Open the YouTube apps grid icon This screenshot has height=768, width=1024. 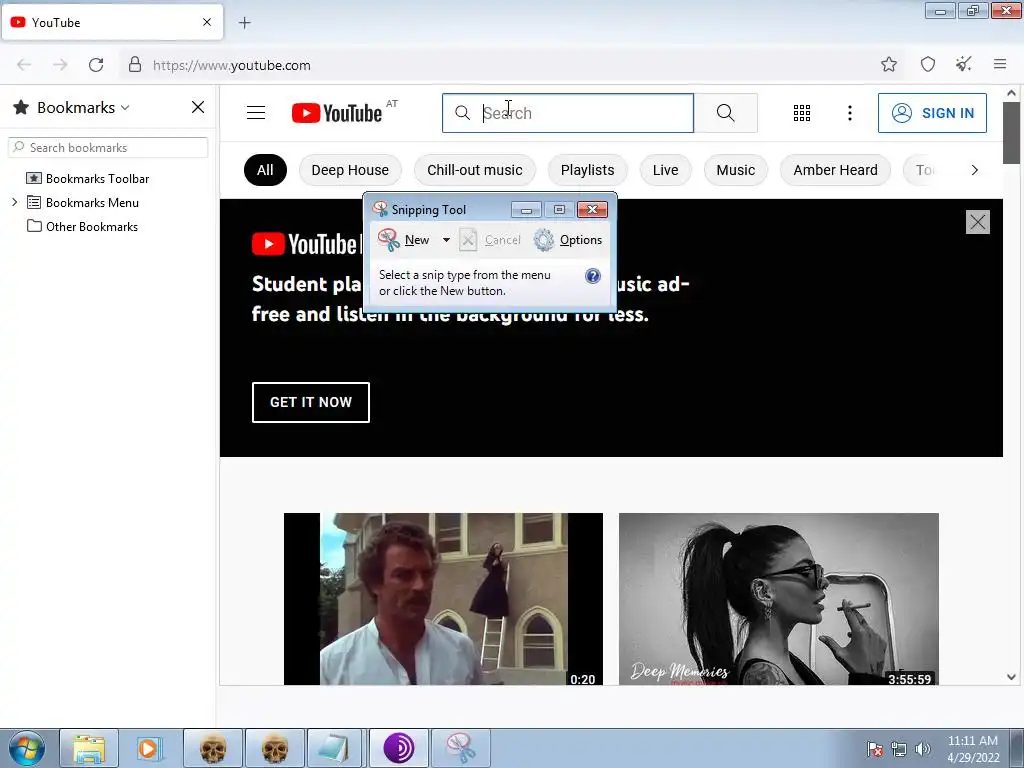click(802, 113)
